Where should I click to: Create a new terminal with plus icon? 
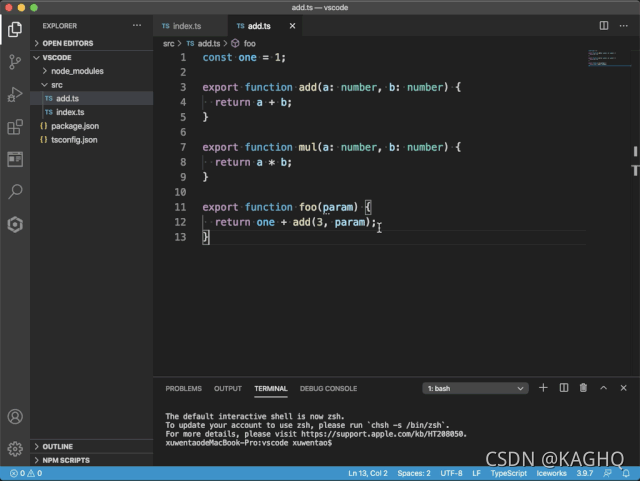[543, 388]
